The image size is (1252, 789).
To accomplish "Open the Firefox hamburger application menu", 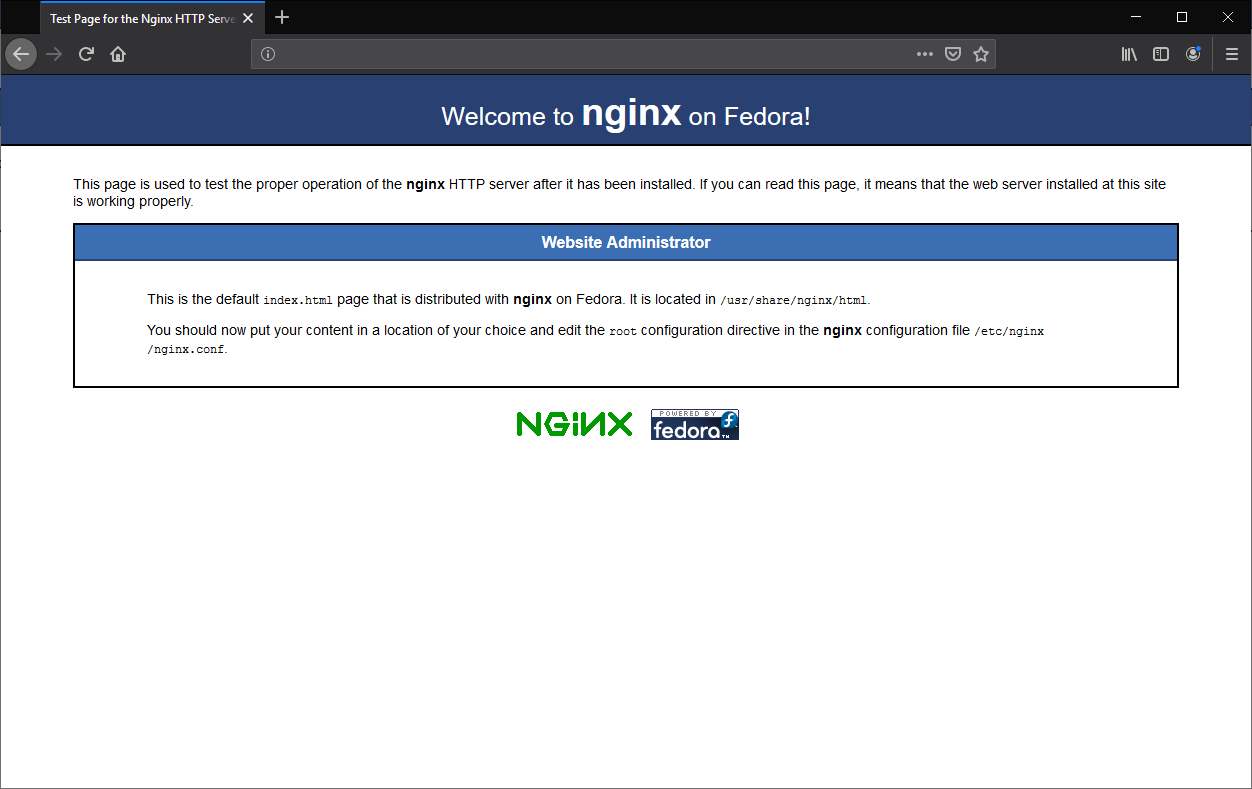I will click(1232, 54).
